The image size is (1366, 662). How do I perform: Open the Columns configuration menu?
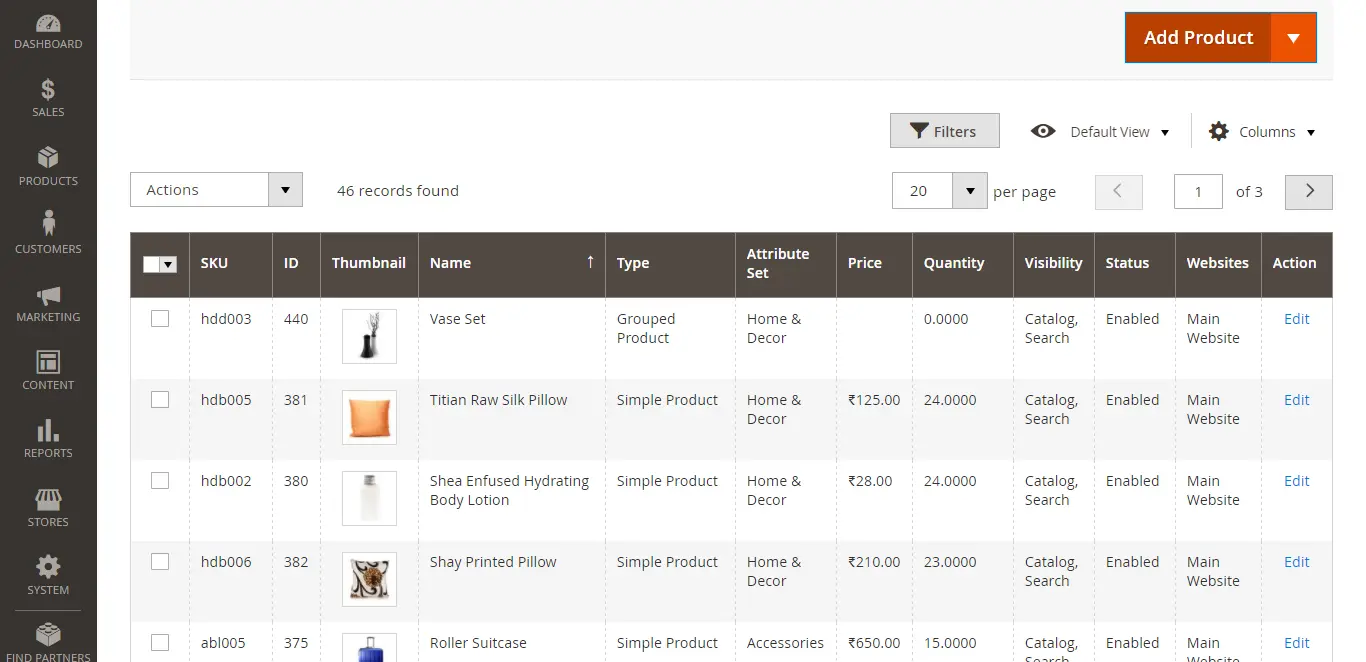tap(1261, 131)
